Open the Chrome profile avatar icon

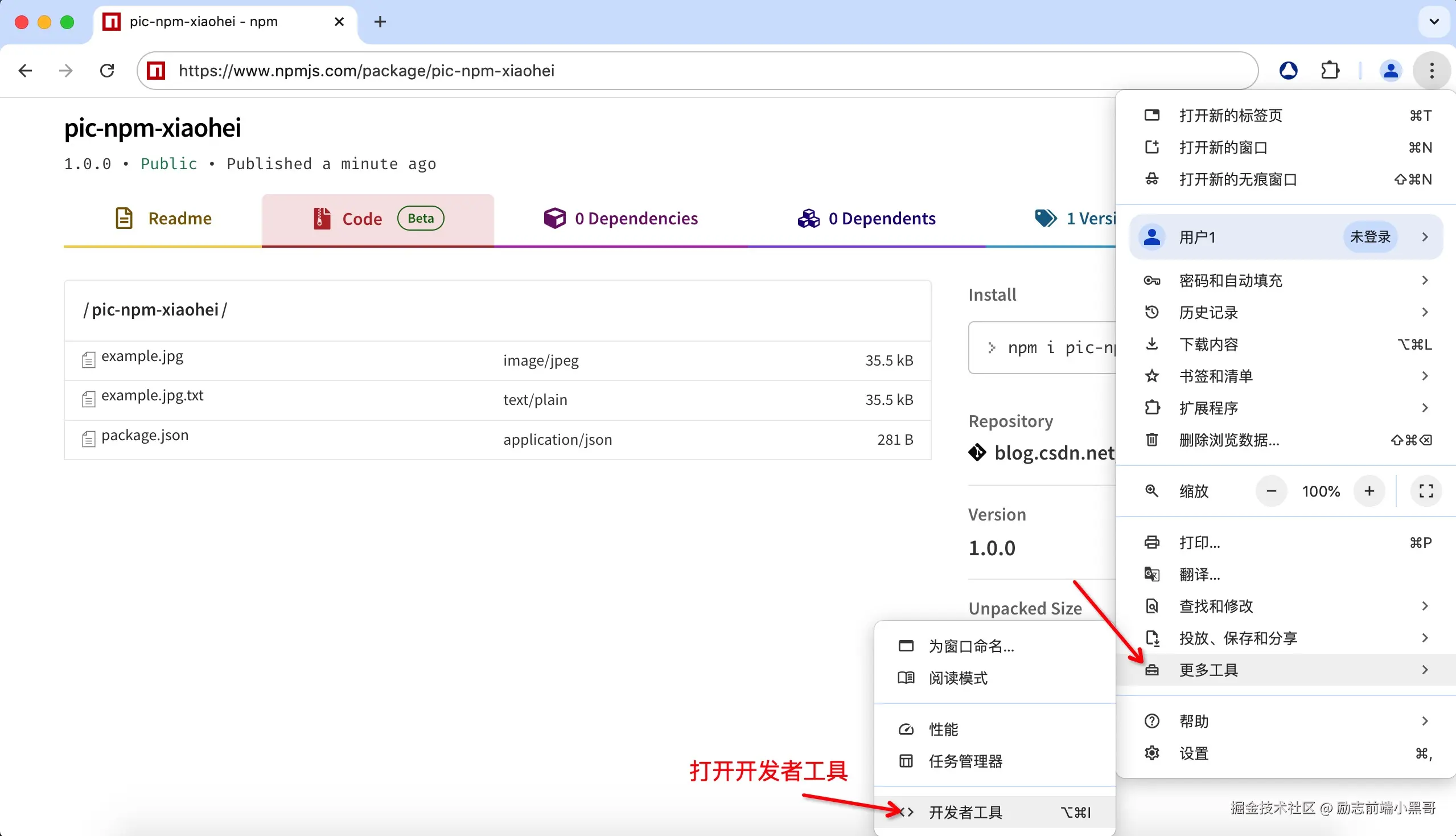(x=1391, y=70)
